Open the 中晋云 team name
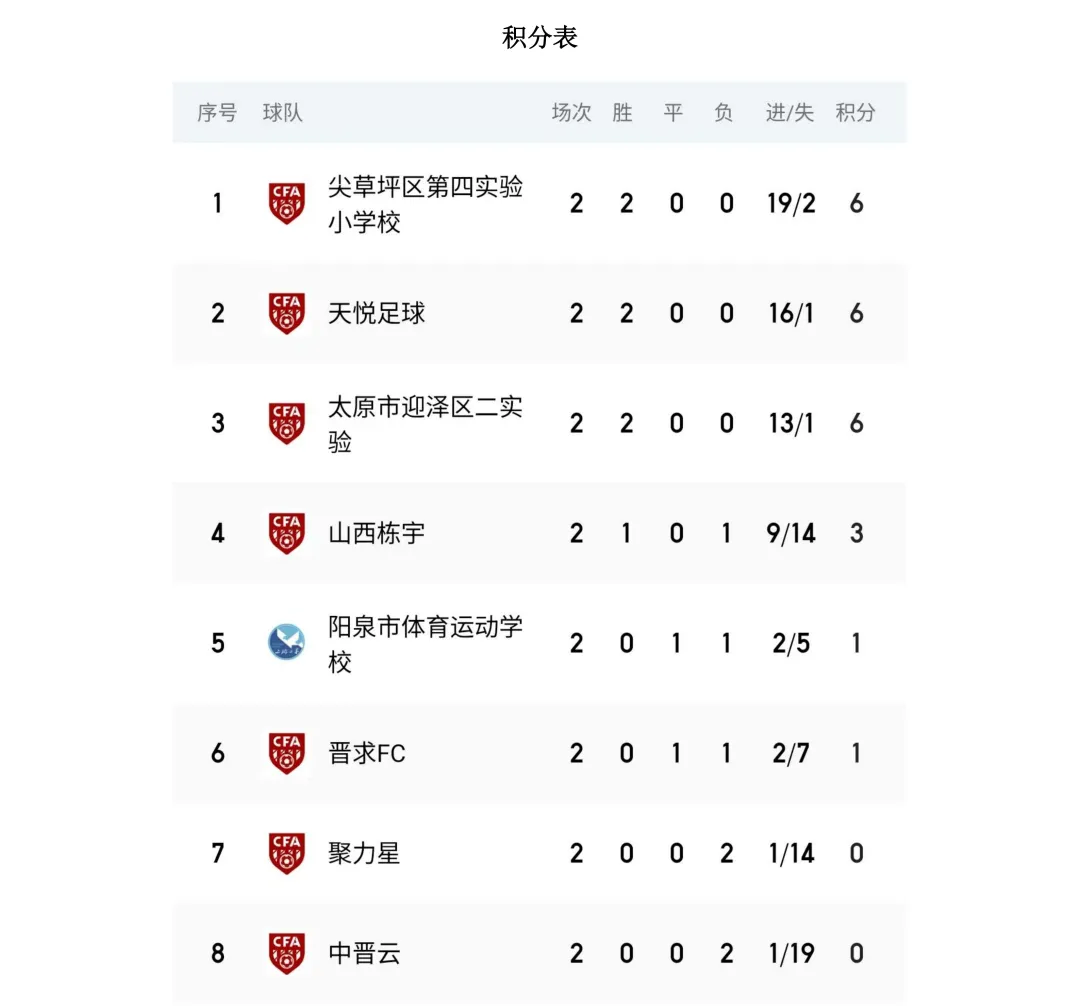1080x1006 pixels. 364,953
